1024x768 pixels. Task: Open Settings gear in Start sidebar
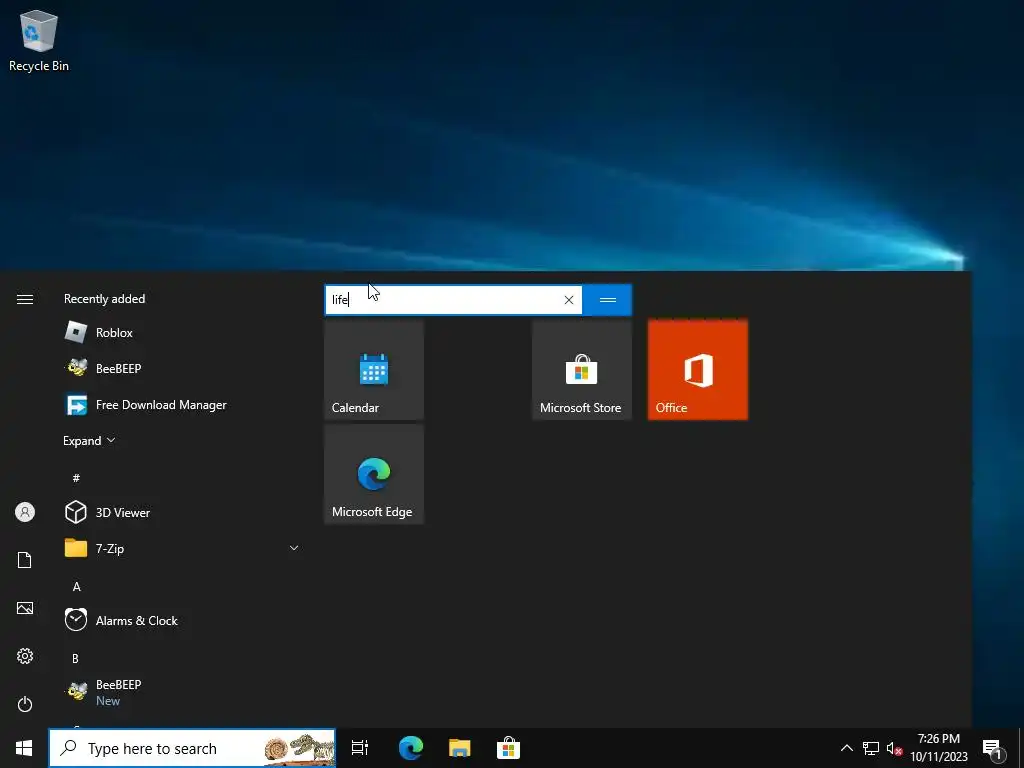pos(25,656)
